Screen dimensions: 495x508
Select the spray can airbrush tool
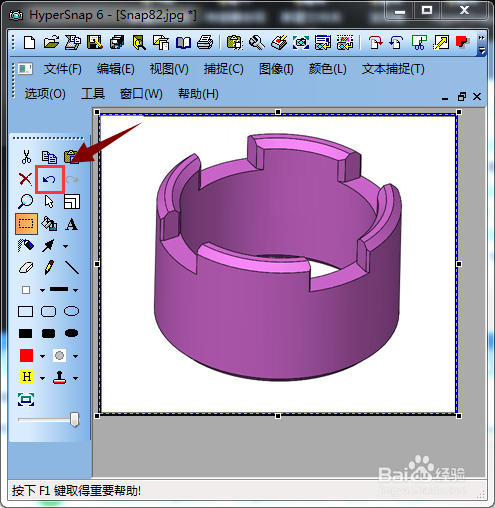tap(26, 246)
